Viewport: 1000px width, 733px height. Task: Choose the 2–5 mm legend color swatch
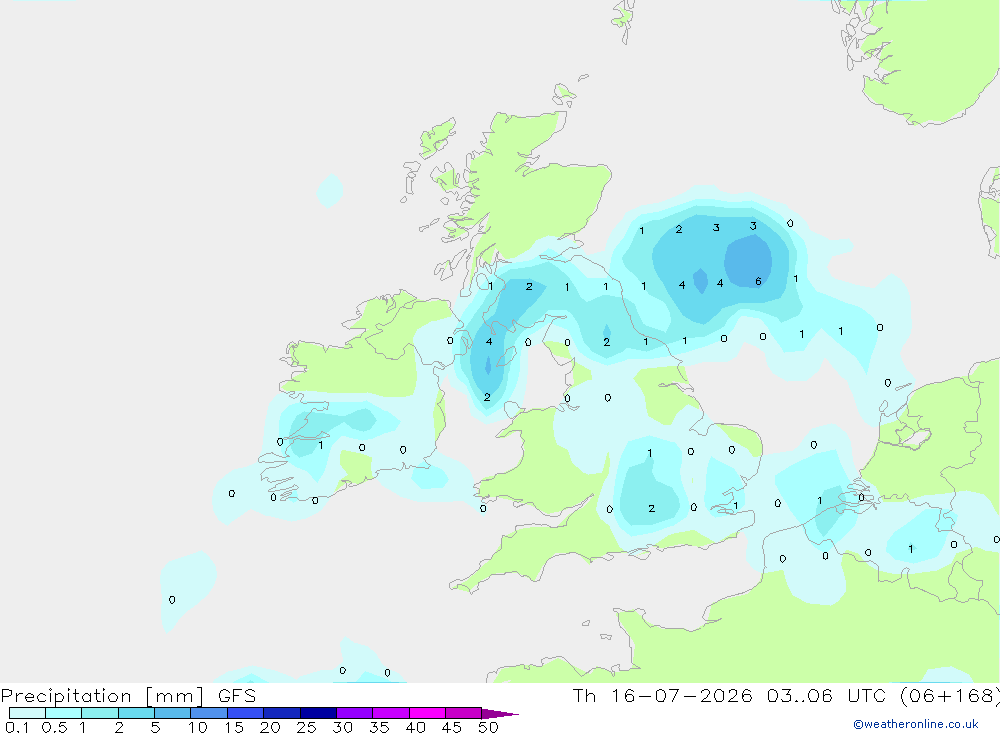pos(136,713)
